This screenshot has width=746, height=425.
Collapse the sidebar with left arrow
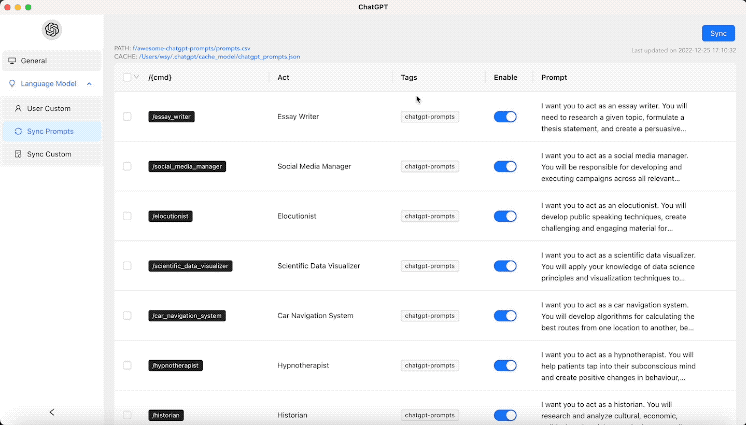[x=52, y=412]
